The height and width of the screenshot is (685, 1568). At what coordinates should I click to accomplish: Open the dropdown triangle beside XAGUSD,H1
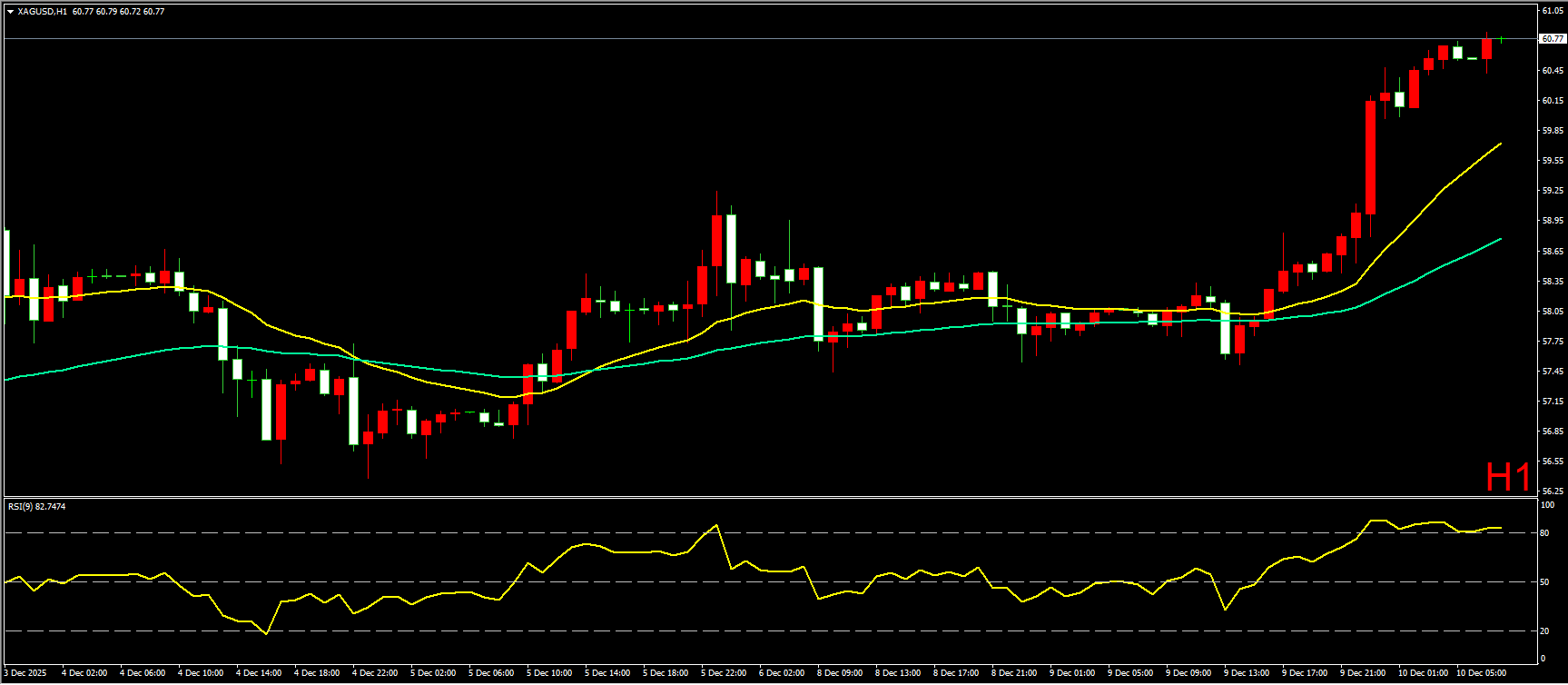pyautogui.click(x=10, y=12)
